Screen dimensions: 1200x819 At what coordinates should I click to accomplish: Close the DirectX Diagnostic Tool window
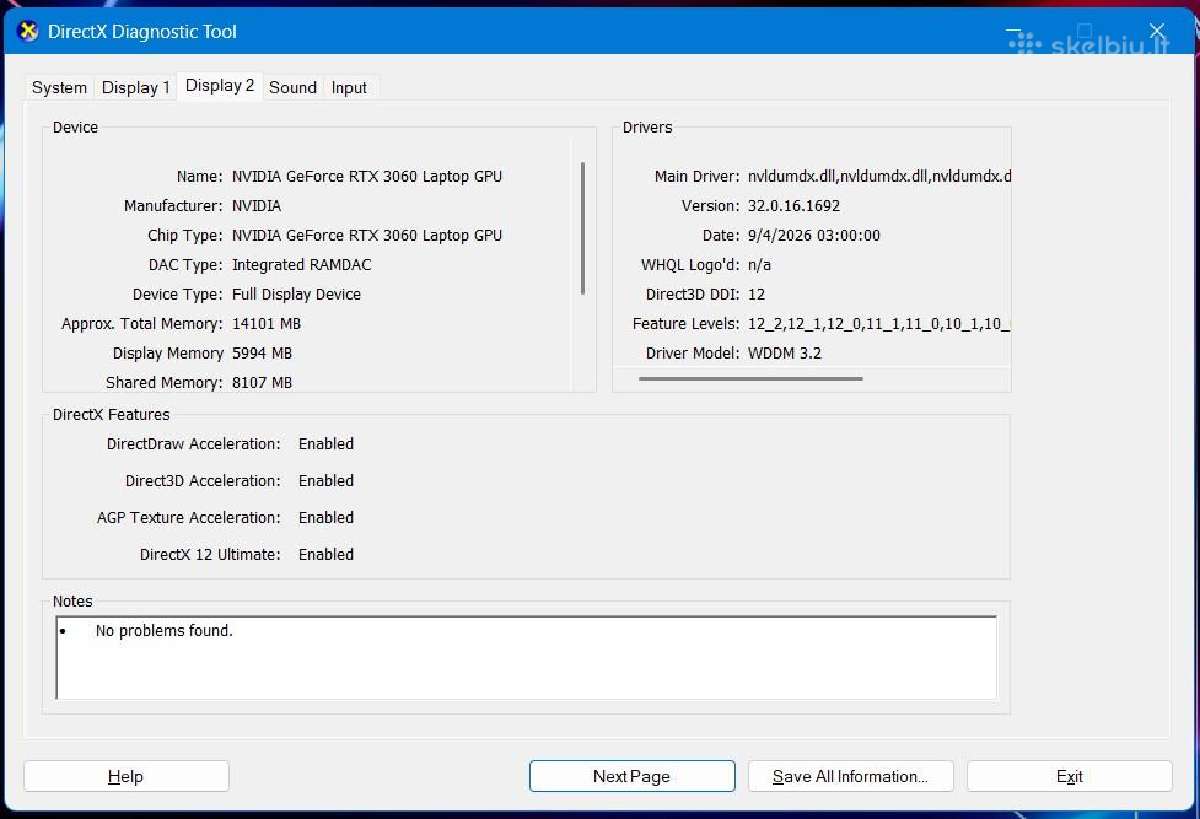(x=1157, y=31)
